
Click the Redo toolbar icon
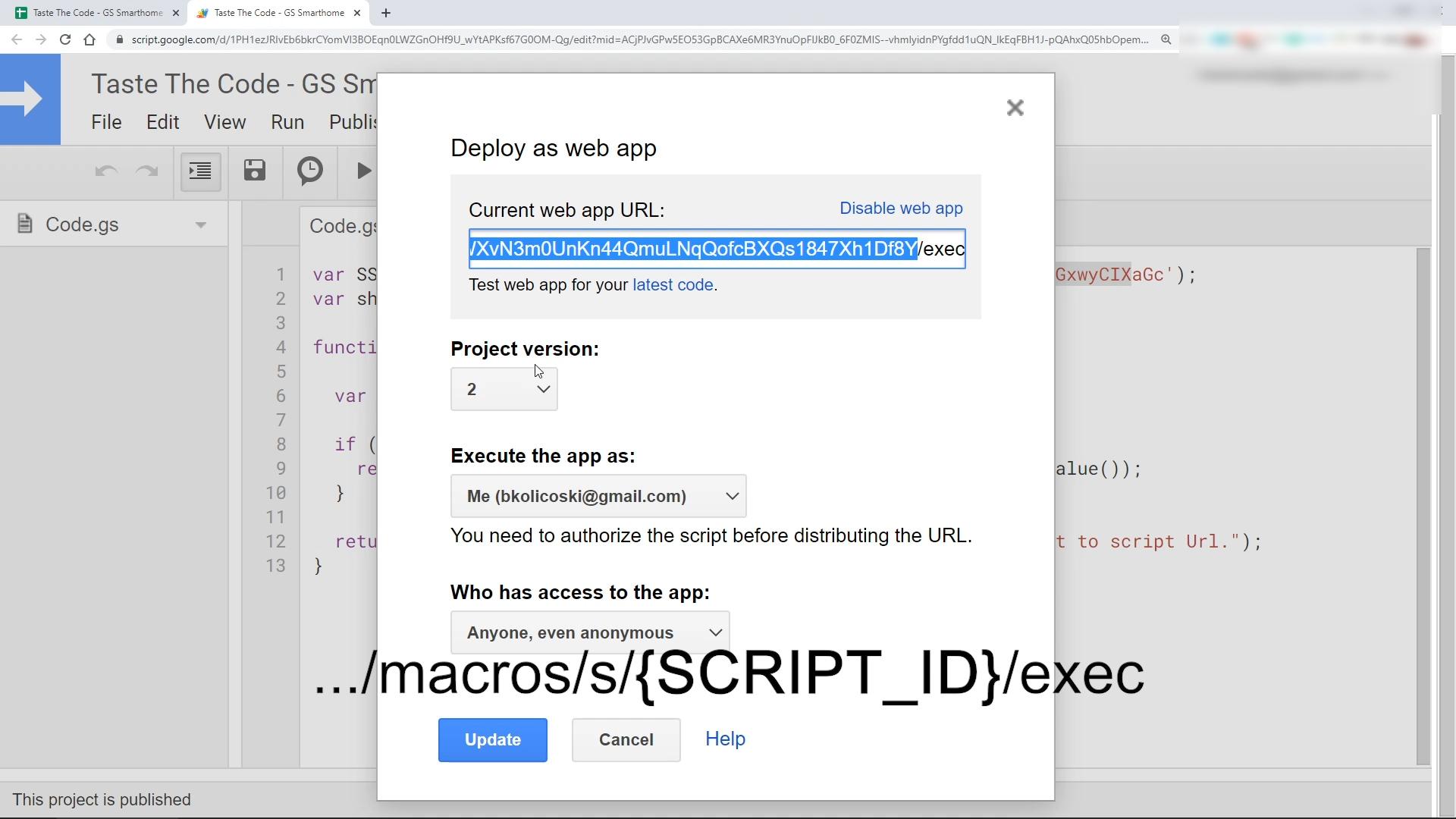point(146,171)
